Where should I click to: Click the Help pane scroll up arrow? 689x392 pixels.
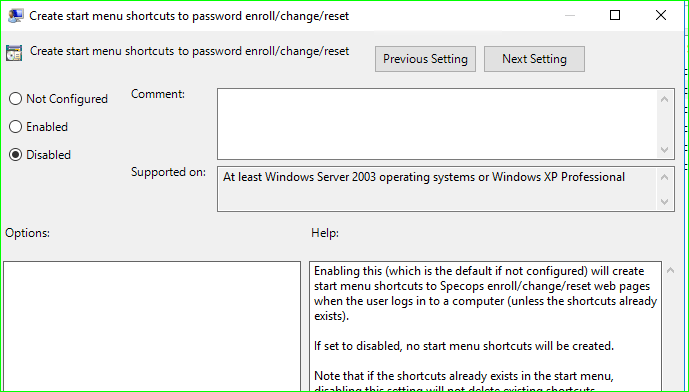pos(671,270)
